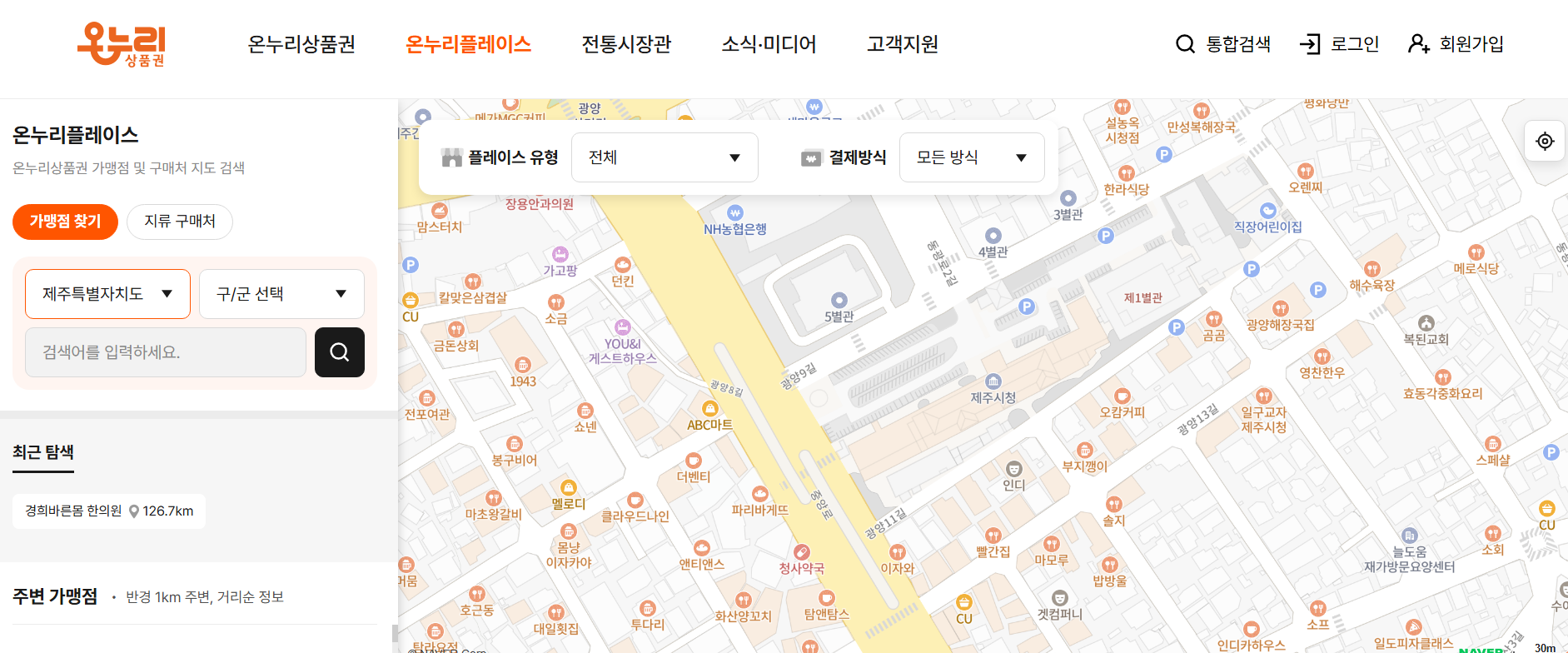This screenshot has height=653, width=1568.
Task: Click the 청사약국 pharmacy marker
Action: click(x=802, y=552)
